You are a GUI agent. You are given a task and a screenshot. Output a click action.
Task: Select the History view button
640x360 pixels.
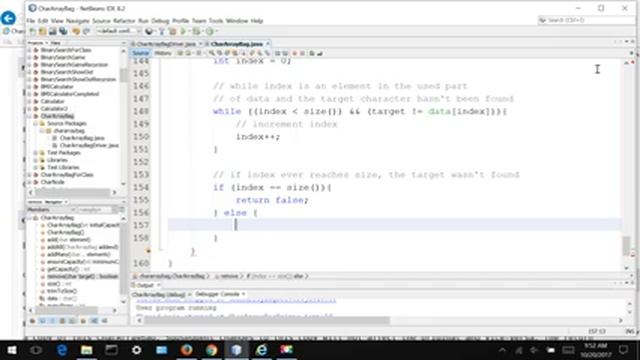pyautogui.click(x=163, y=53)
